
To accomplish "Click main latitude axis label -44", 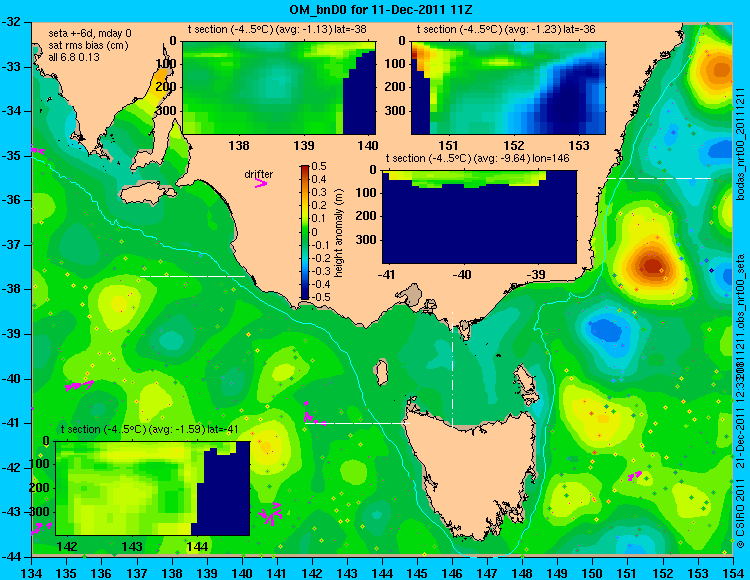I will 13,557.
